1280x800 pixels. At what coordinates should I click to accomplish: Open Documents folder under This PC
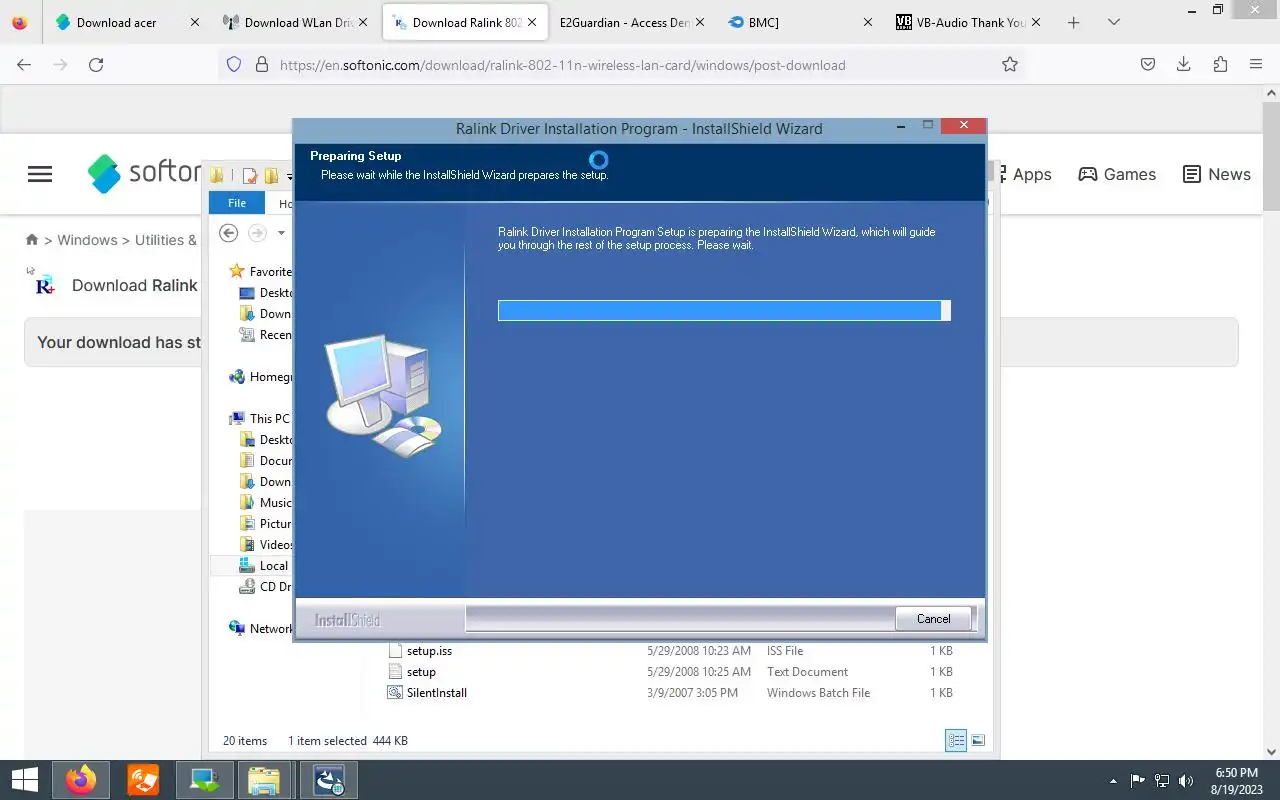click(x=266, y=461)
